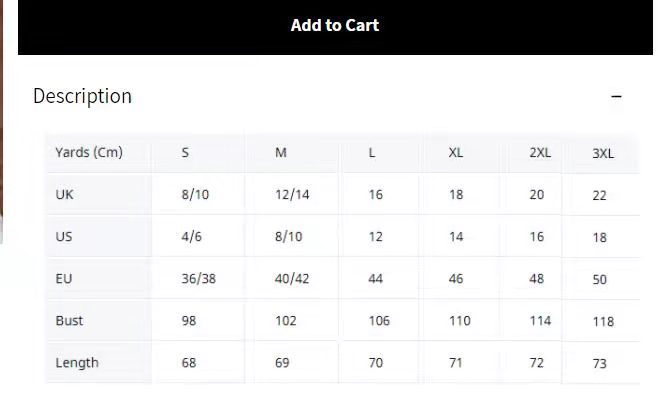The image size is (668, 403).
Task: Select the L size column header
Action: [x=372, y=153]
